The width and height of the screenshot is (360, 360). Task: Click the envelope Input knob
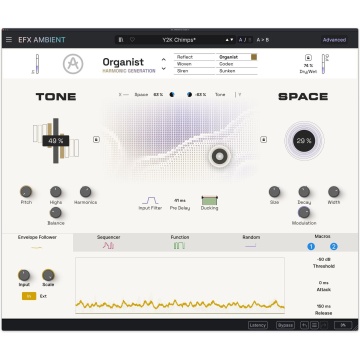[24, 275]
